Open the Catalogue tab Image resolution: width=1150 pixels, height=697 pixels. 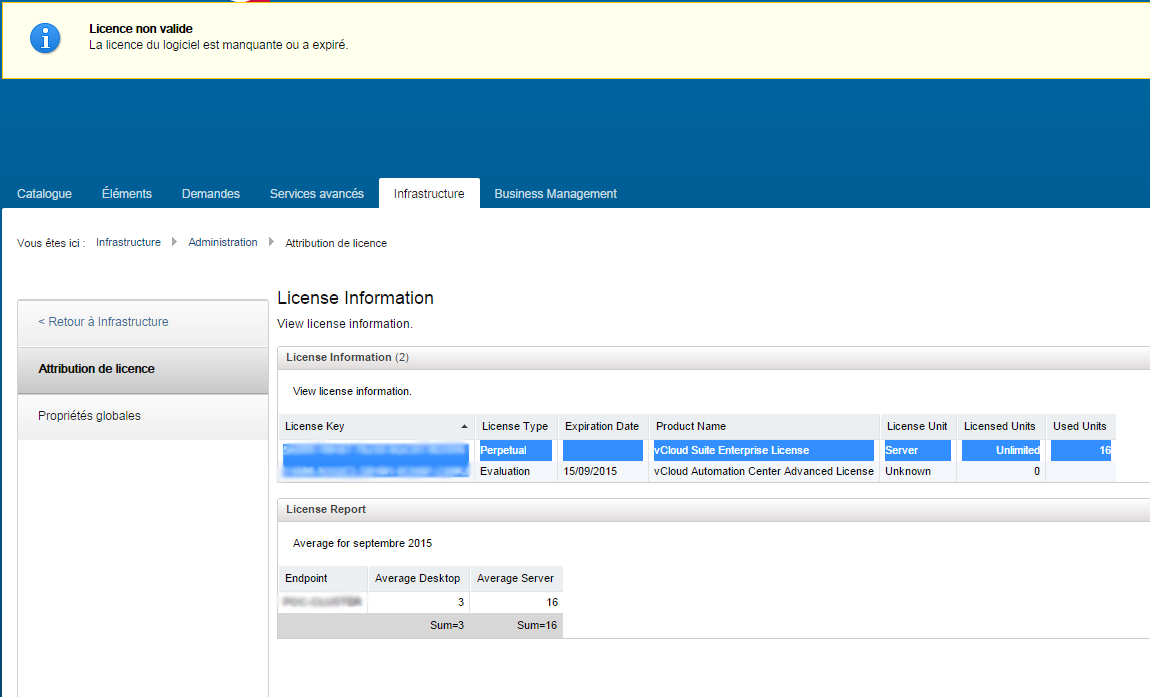[44, 194]
